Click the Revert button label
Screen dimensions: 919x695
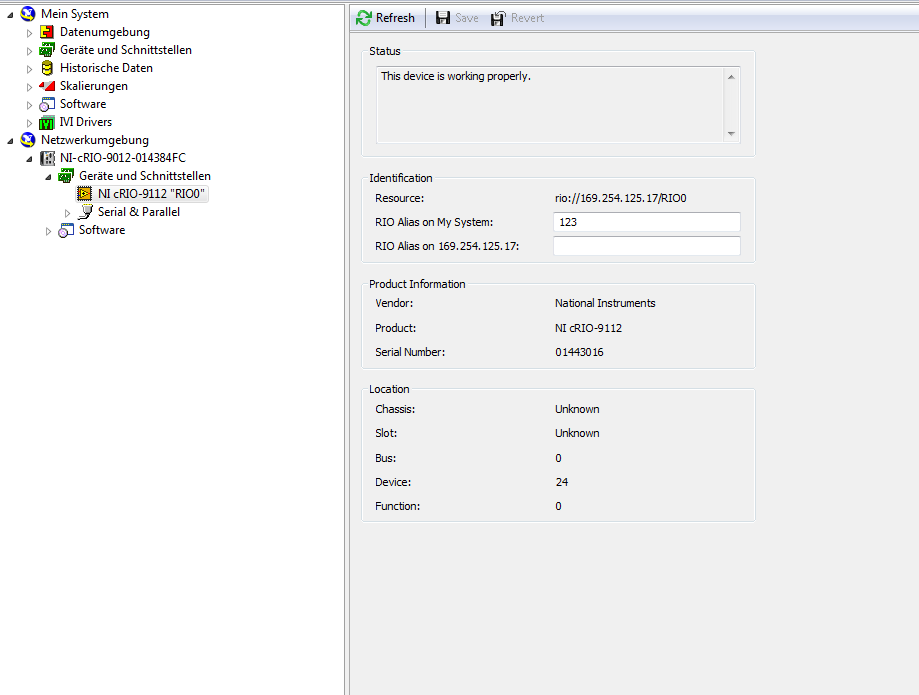(x=527, y=18)
